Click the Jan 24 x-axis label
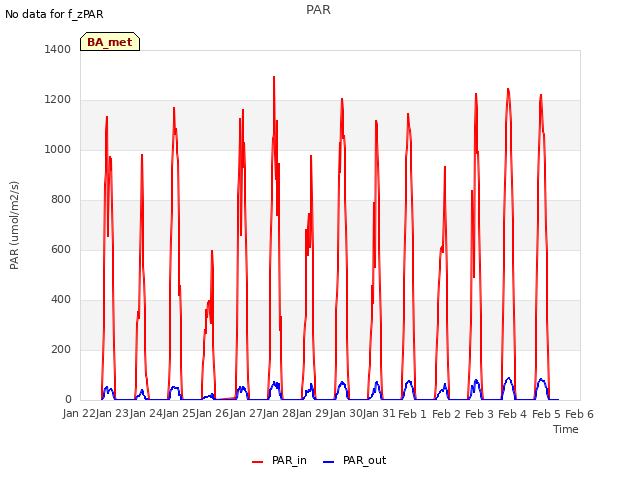This screenshot has width=640, height=480. tap(146, 414)
